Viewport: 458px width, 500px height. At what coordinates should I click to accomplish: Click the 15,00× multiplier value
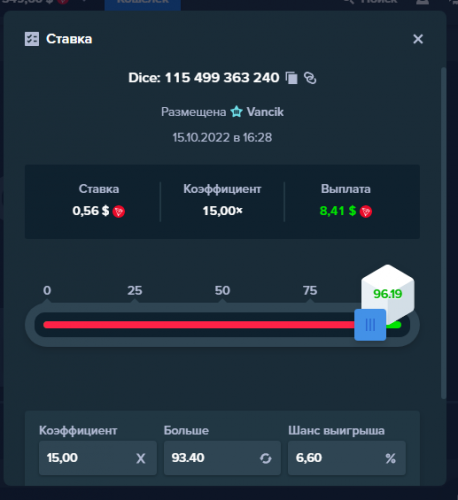point(223,211)
